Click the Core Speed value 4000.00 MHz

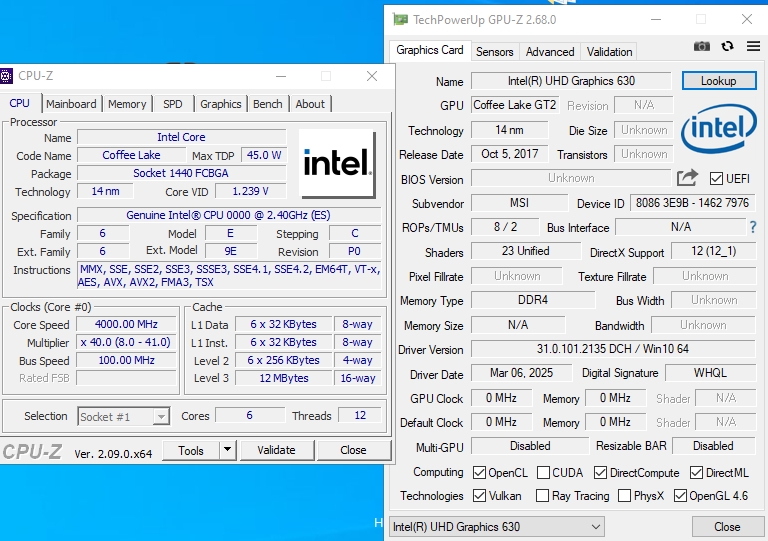[126, 324]
